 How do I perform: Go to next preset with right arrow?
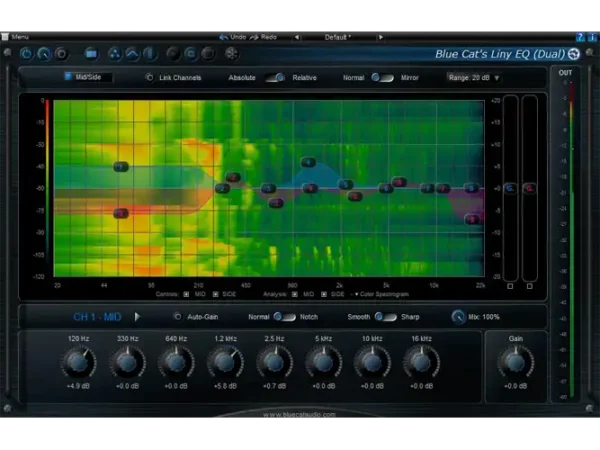pyautogui.click(x=381, y=37)
